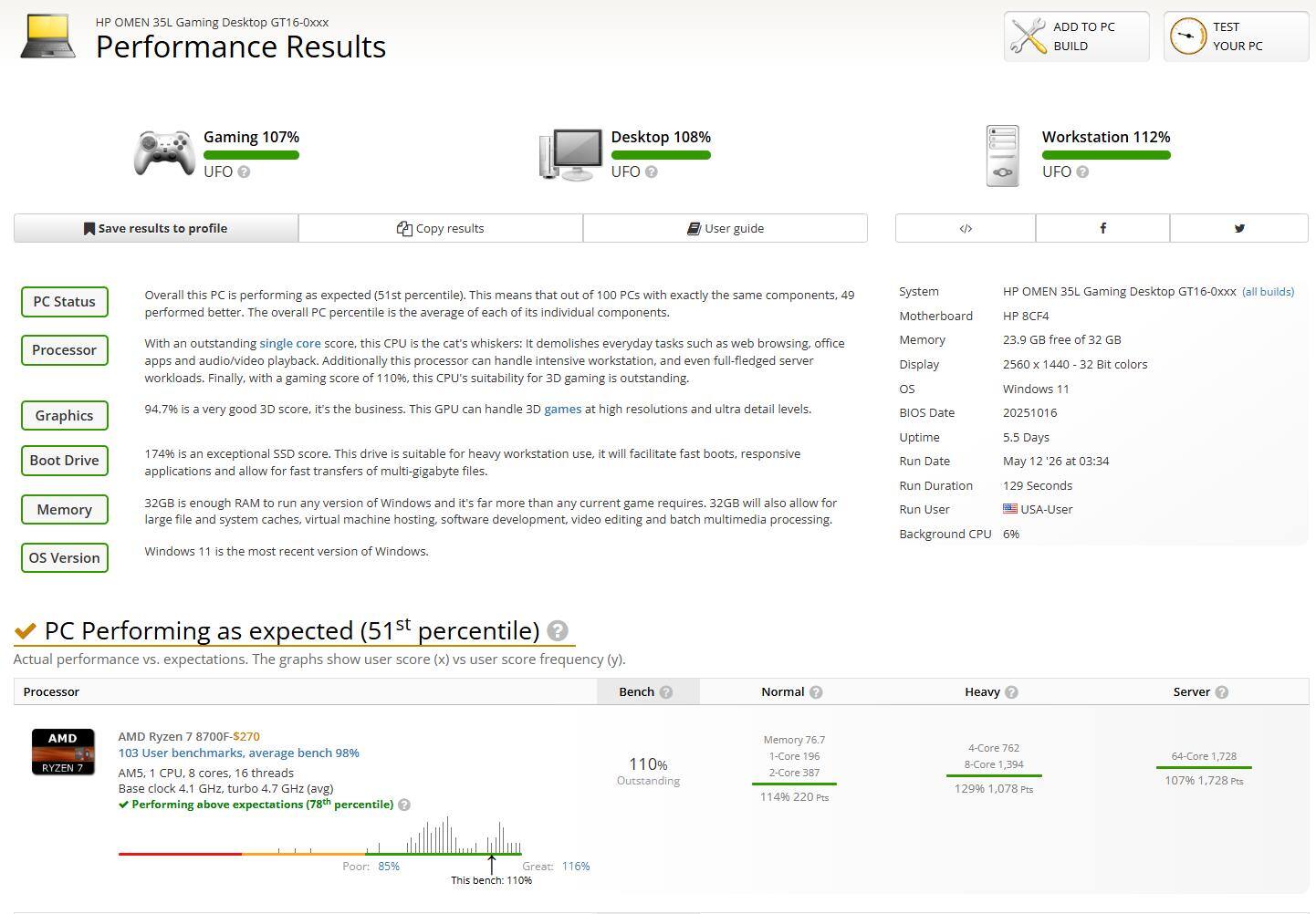The width and height of the screenshot is (1316, 914).
Task: Click the 110% Outstanding bench score
Action: [648, 771]
